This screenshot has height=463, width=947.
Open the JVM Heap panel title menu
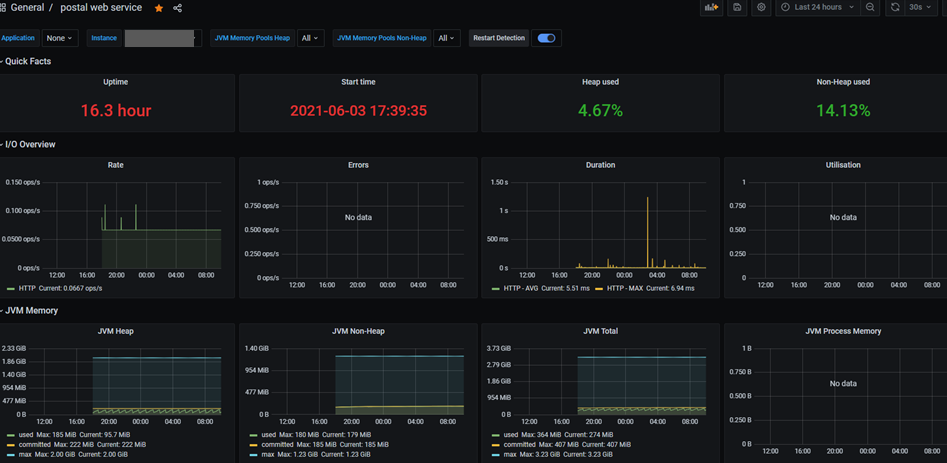[116, 331]
